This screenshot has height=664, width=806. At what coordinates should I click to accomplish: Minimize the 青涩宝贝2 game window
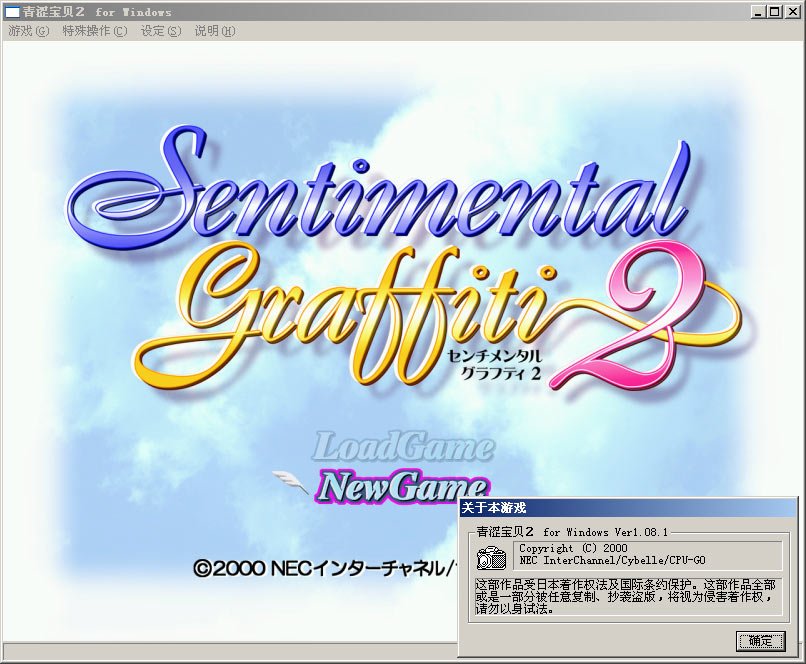(759, 11)
